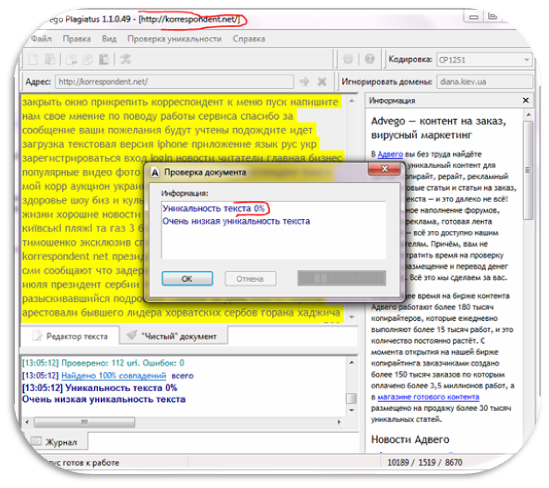Open the Проверка уникальности menu

[174, 39]
